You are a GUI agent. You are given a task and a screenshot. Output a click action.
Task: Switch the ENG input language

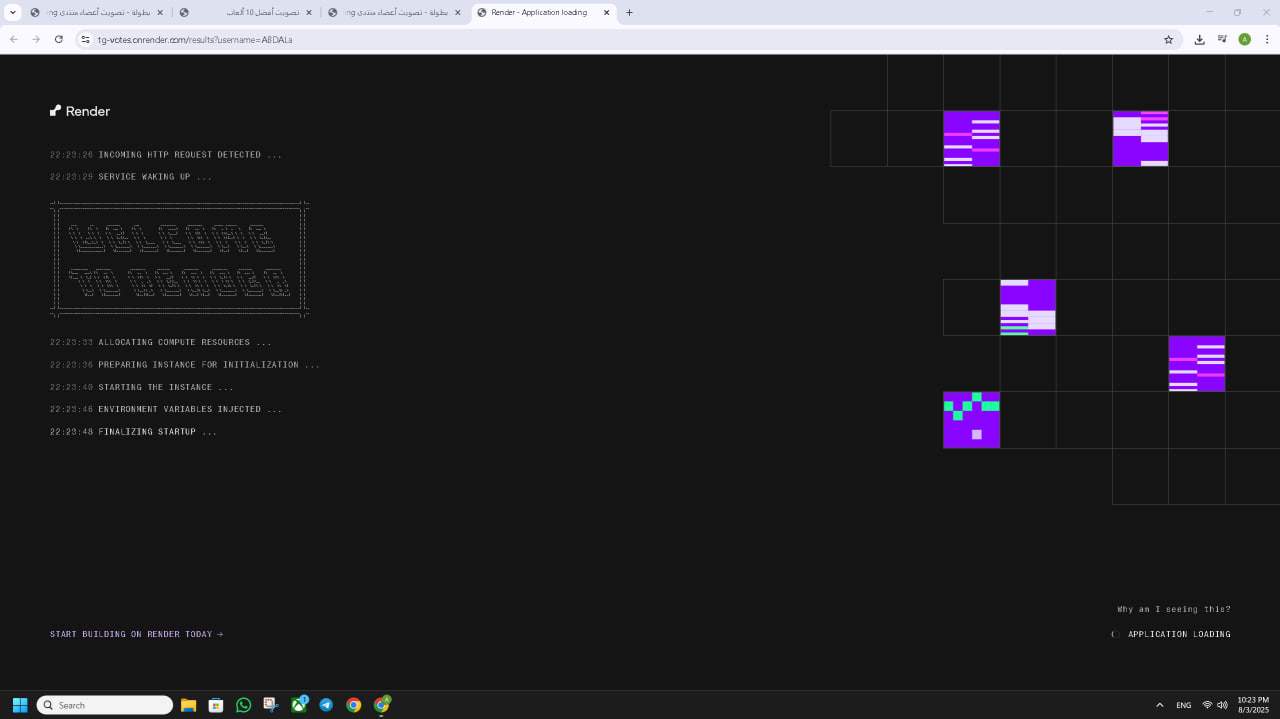pyautogui.click(x=1184, y=705)
